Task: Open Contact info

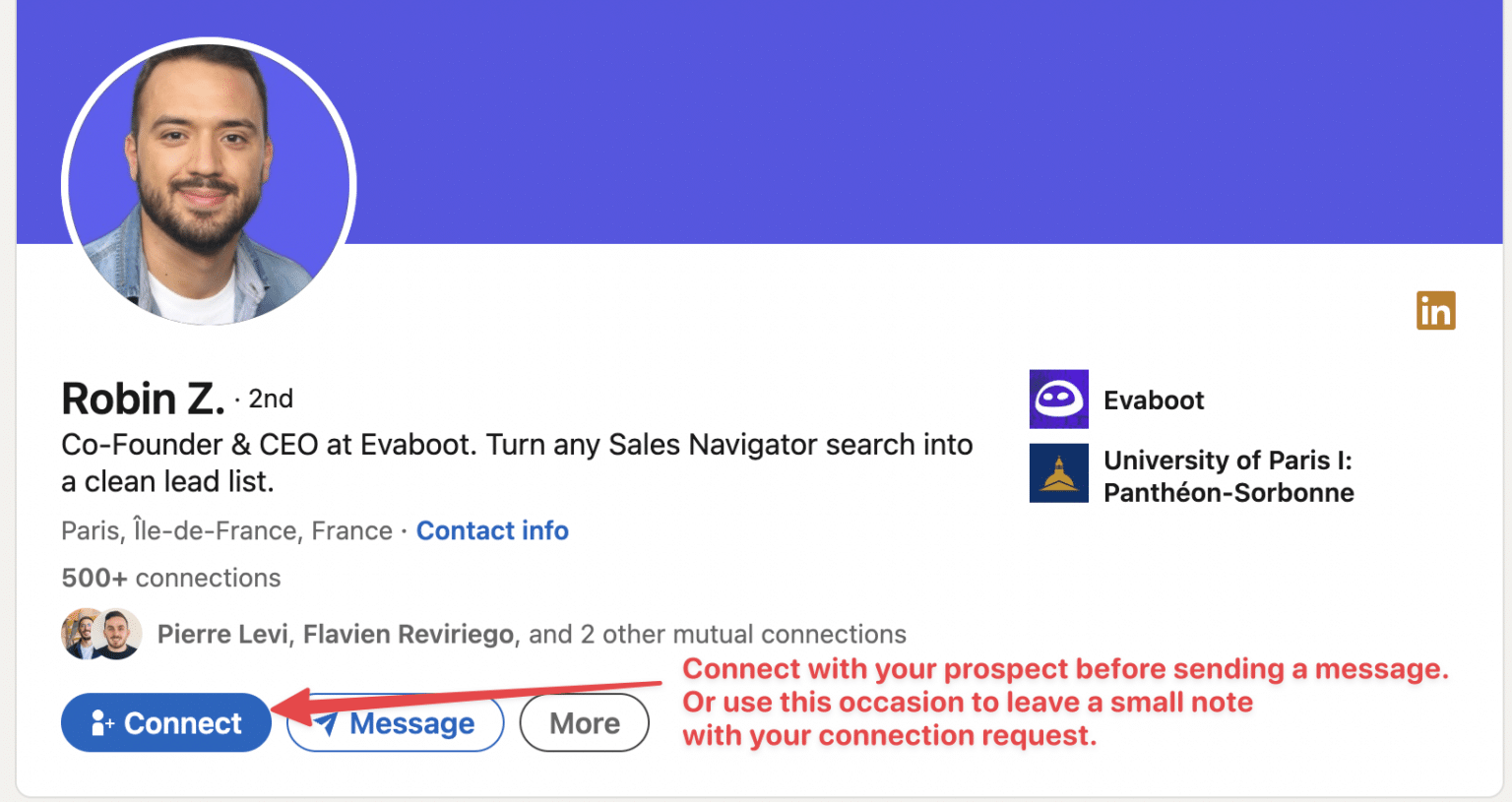Action: click(492, 530)
